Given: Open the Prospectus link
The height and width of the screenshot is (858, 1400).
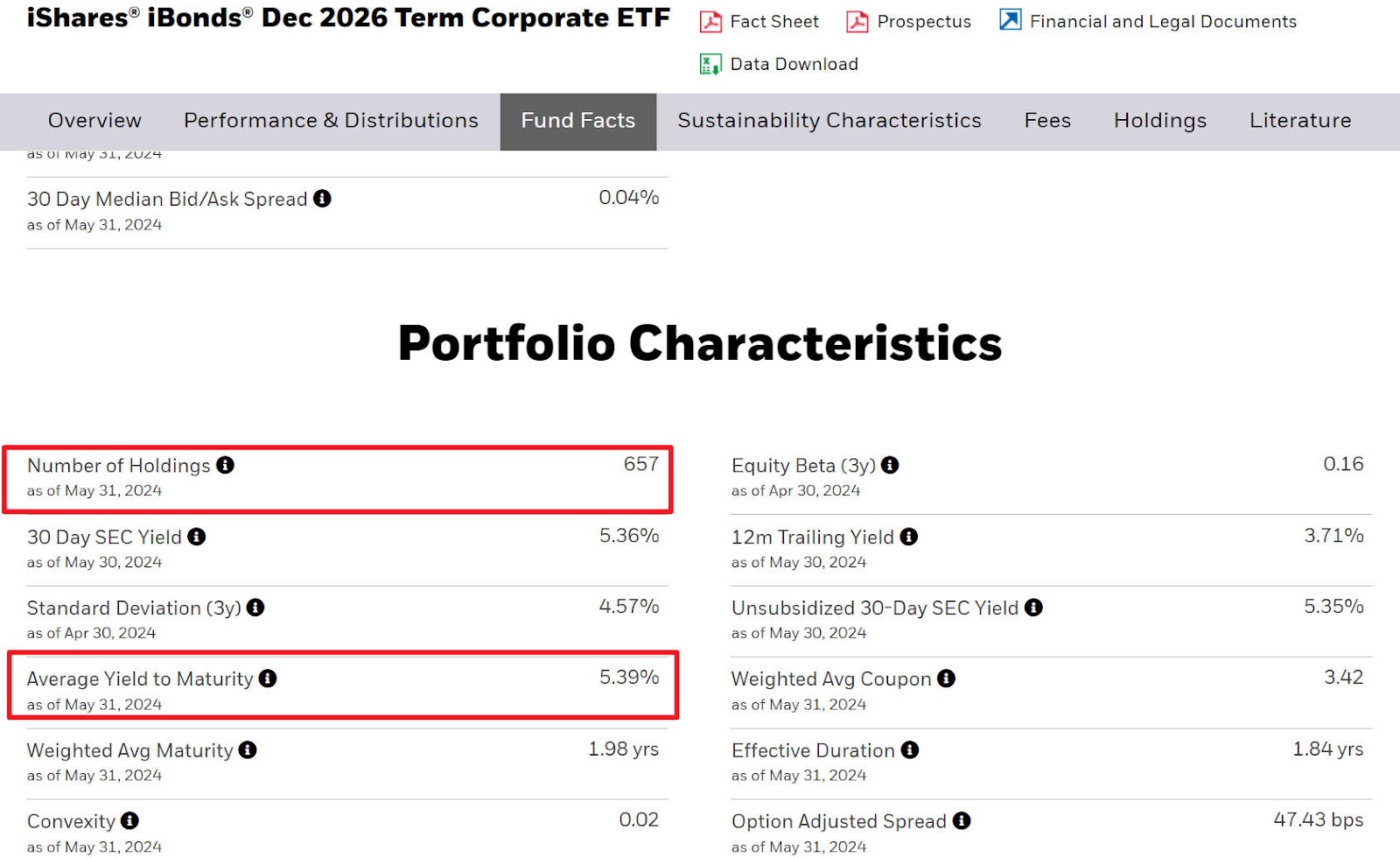Looking at the screenshot, I should coord(924,22).
